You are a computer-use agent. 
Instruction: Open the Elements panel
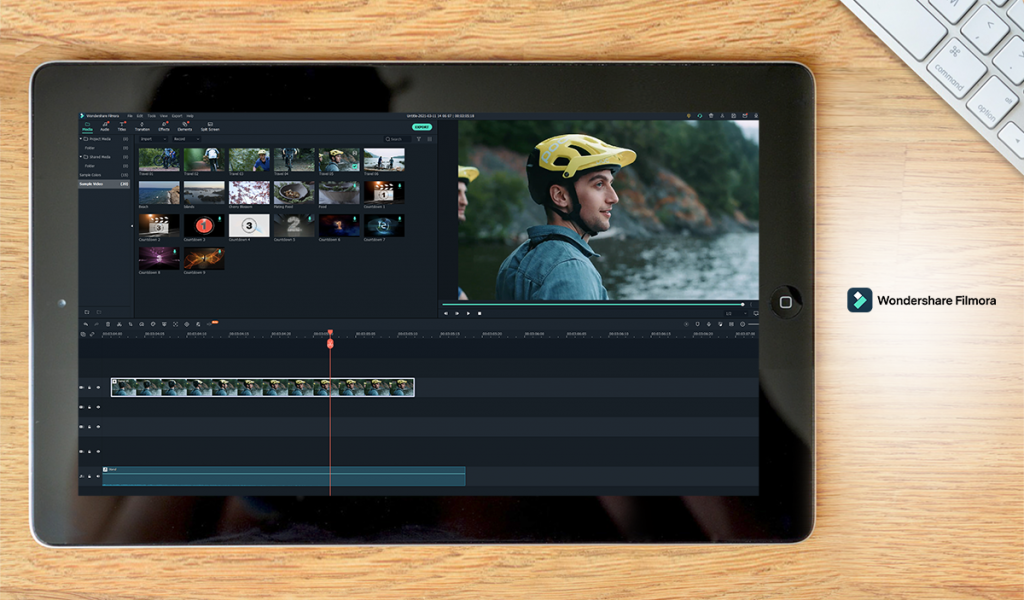185,127
